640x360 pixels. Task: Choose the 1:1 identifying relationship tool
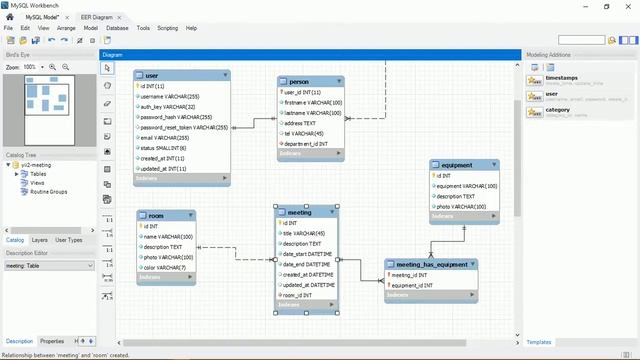(107, 248)
